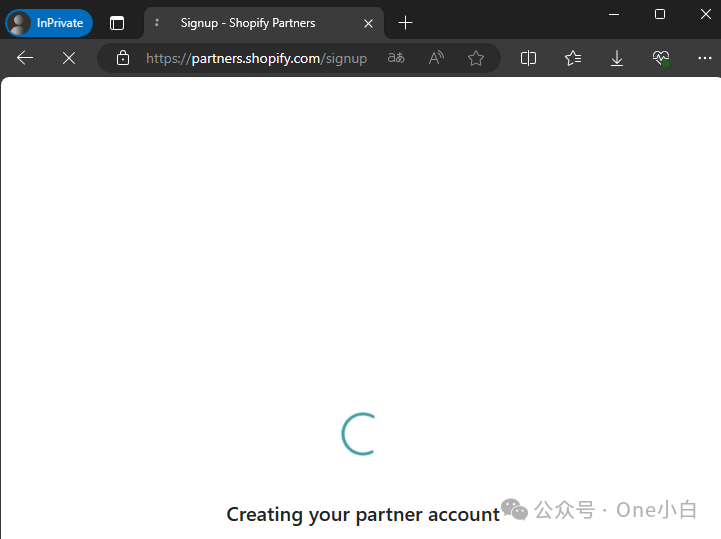The height and width of the screenshot is (539, 721).
Task: Open the Downloads panel
Action: pyautogui.click(x=617, y=58)
